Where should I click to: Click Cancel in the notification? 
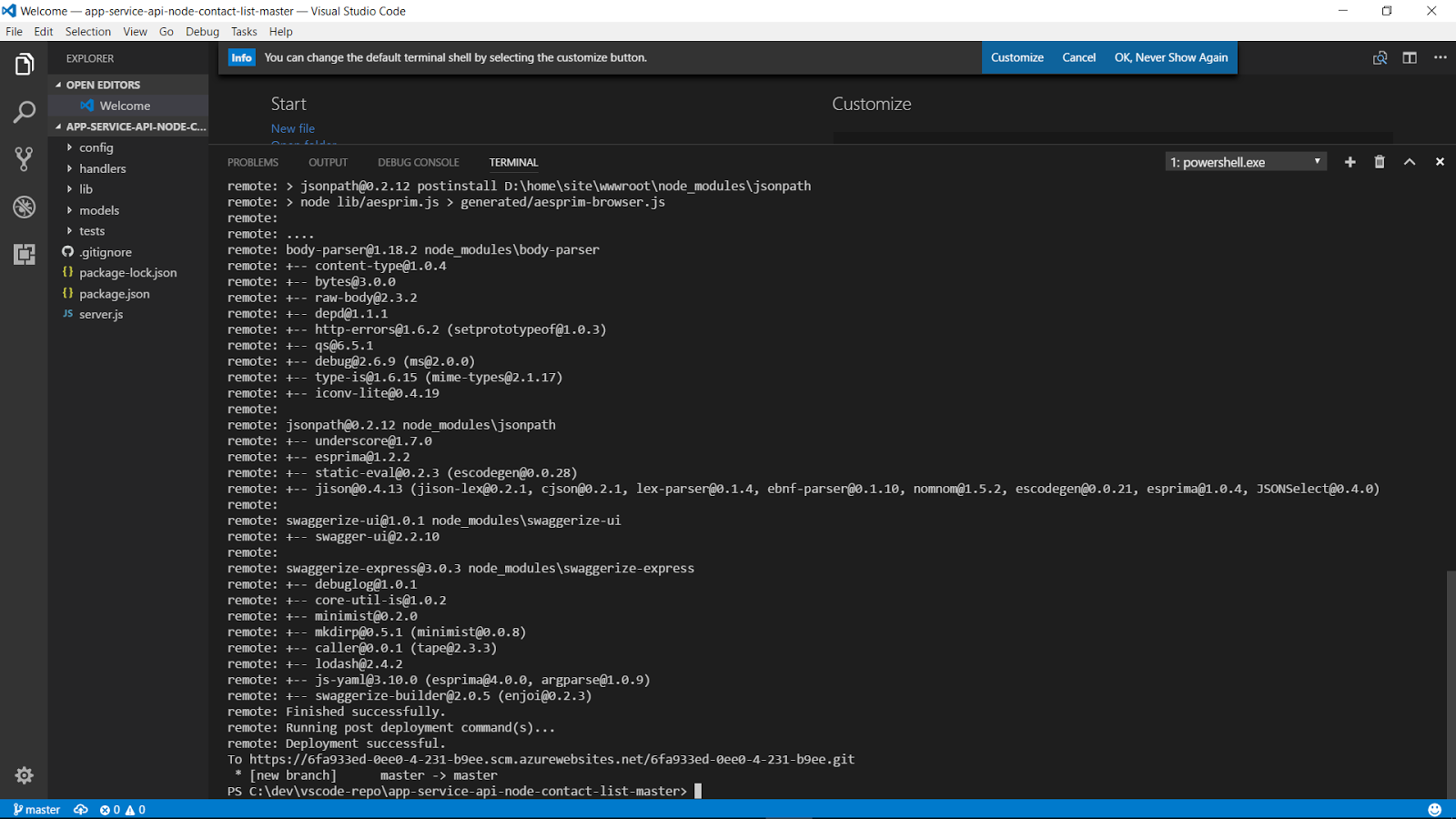1078,57
